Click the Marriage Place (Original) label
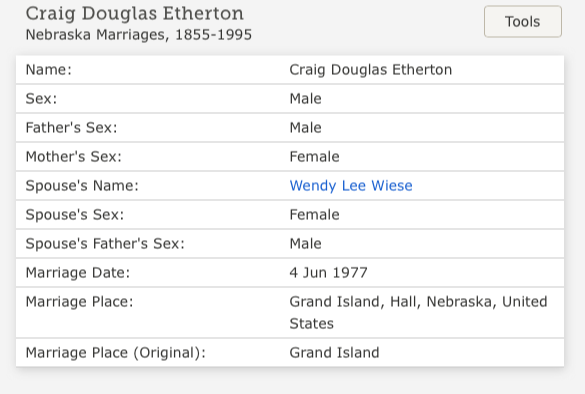The height and width of the screenshot is (394, 585). (x=115, y=353)
